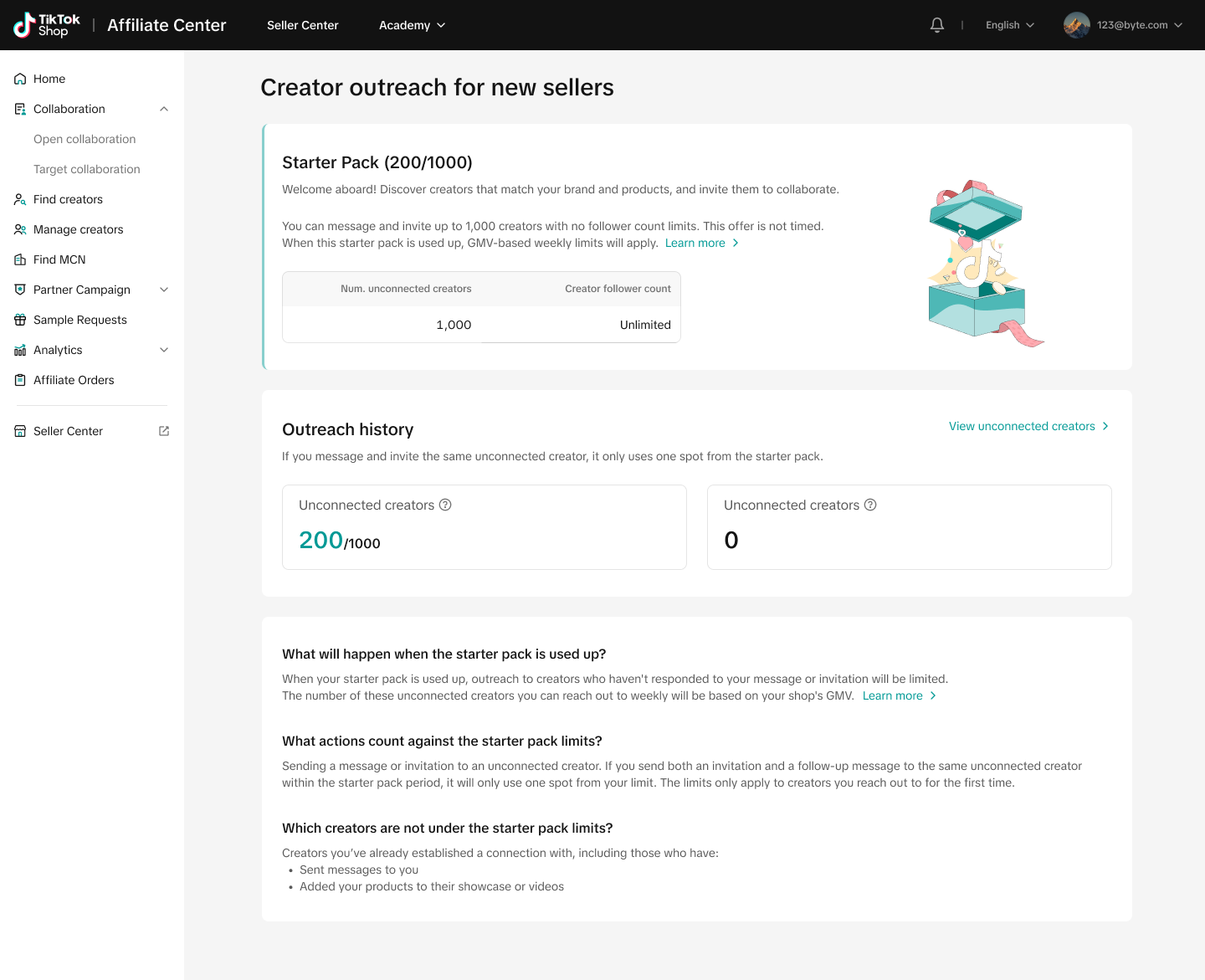Viewport: 1205px width, 980px height.
Task: Expand the Analytics sidebar section
Action: [164, 350]
